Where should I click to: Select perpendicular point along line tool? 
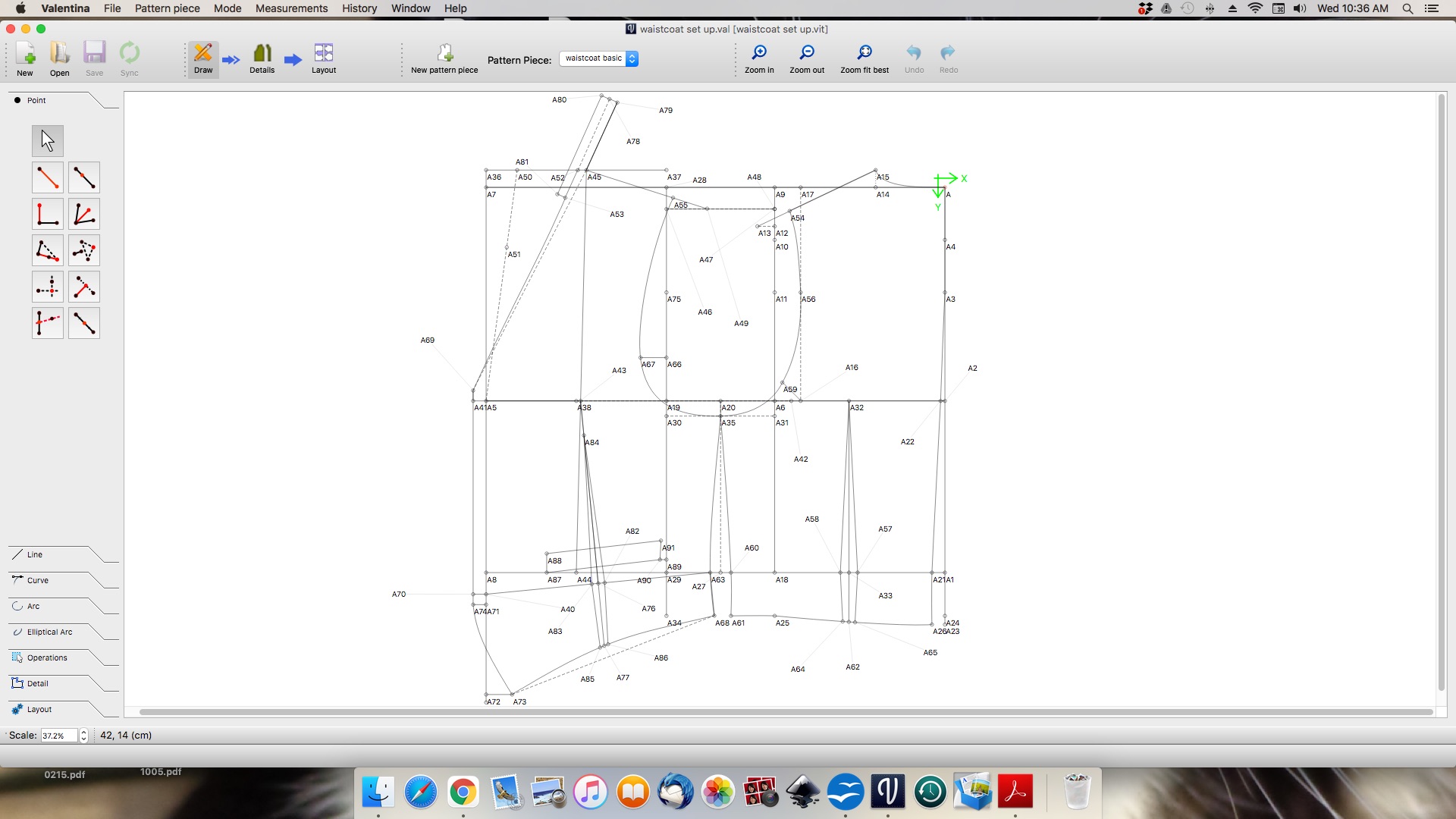tap(84, 287)
